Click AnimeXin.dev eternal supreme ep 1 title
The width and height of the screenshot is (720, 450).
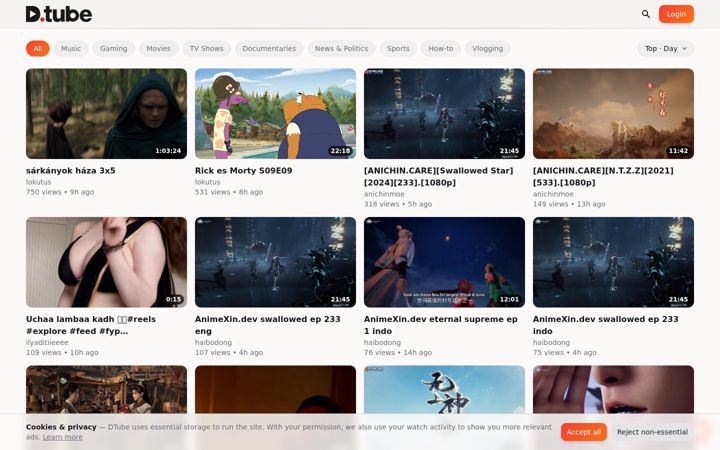coord(441,325)
